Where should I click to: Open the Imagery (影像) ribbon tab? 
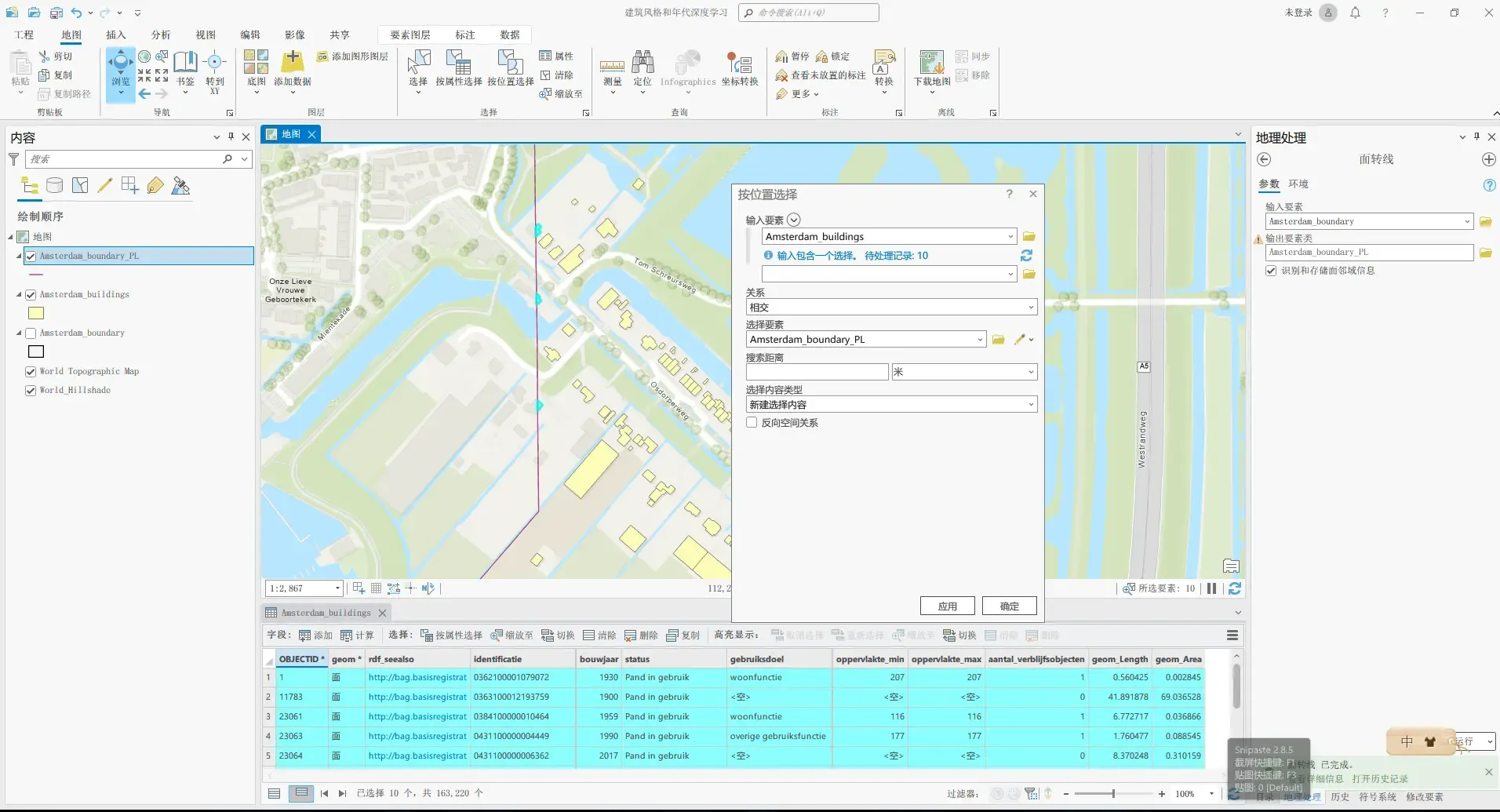coord(295,35)
